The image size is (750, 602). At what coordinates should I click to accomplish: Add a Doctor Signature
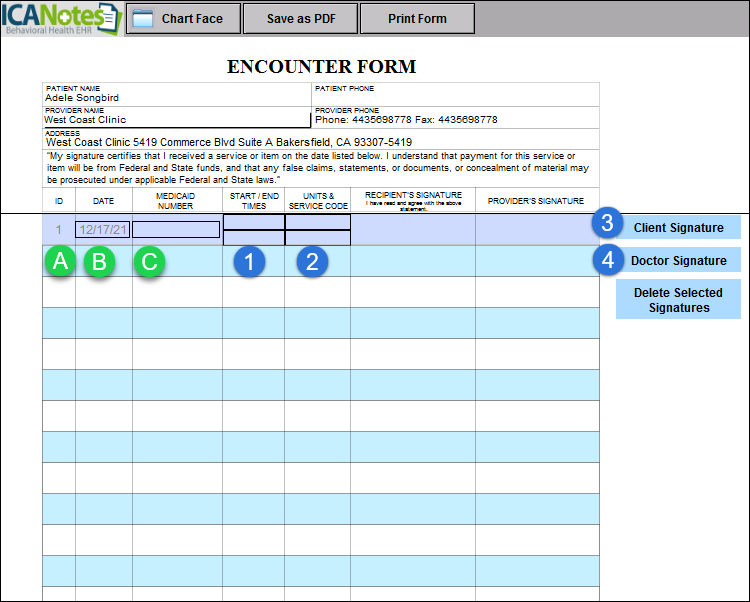(678, 261)
